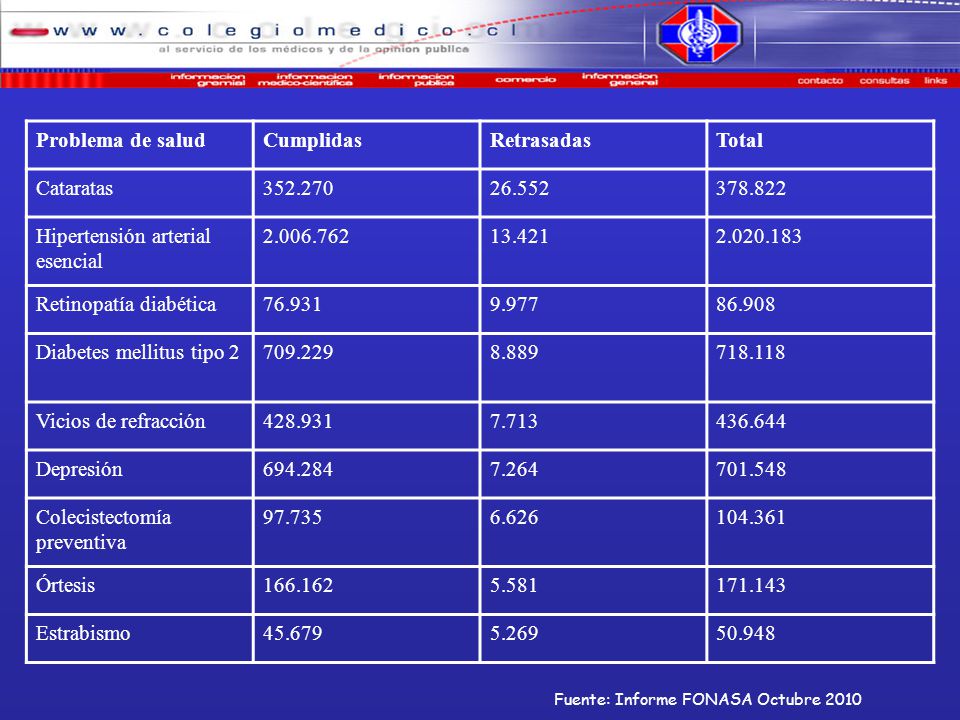960x720 pixels.
Task: Open the informacion gremial menu
Action: click(x=208, y=79)
